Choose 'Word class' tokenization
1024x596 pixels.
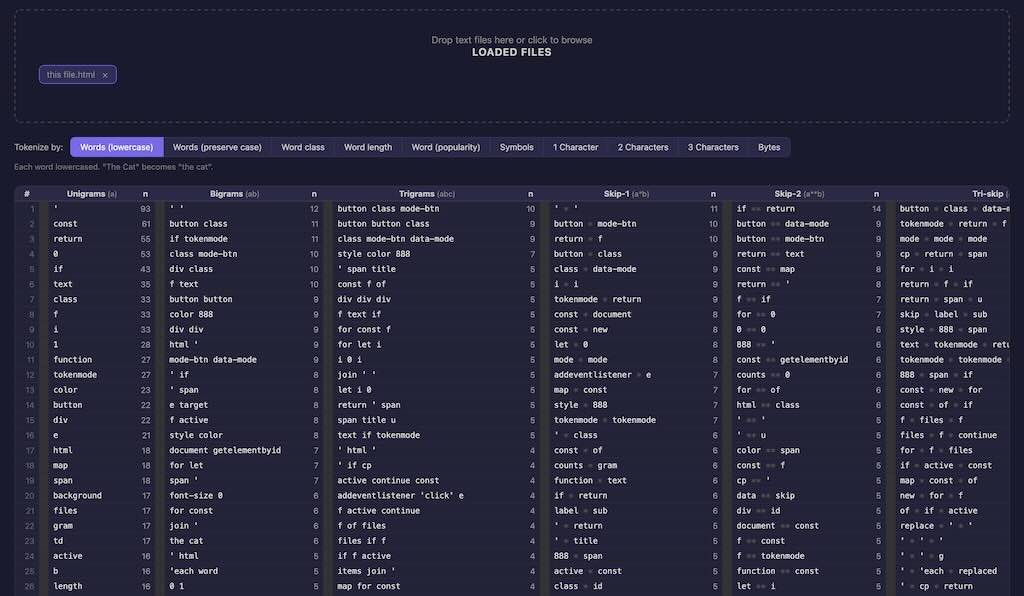[302, 147]
